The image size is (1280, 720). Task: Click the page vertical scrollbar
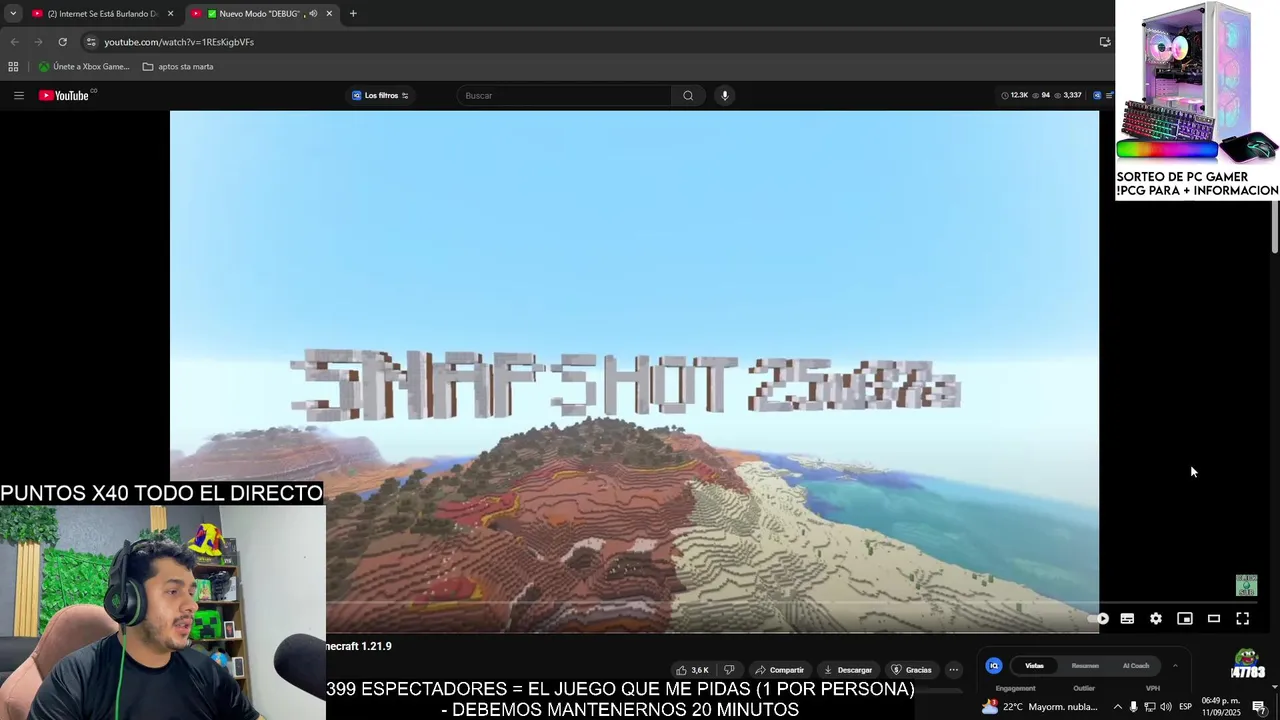[x=1275, y=226]
